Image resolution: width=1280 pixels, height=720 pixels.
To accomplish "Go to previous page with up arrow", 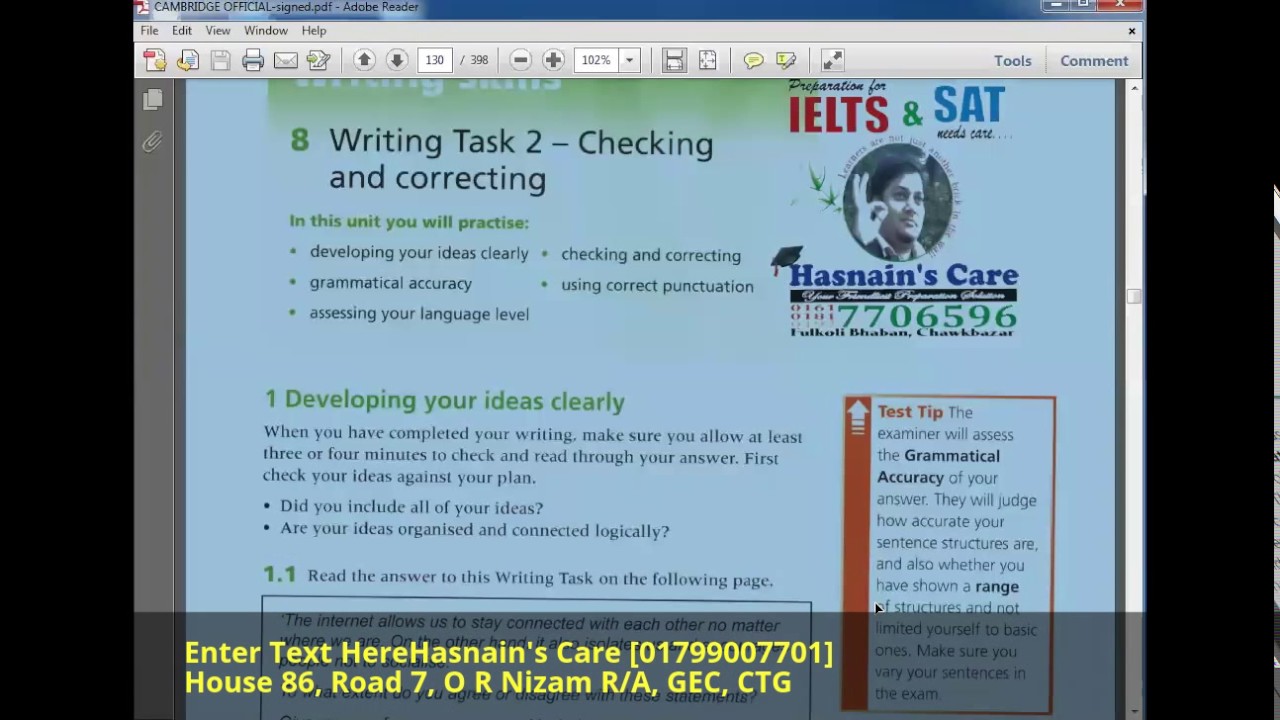I will point(364,60).
